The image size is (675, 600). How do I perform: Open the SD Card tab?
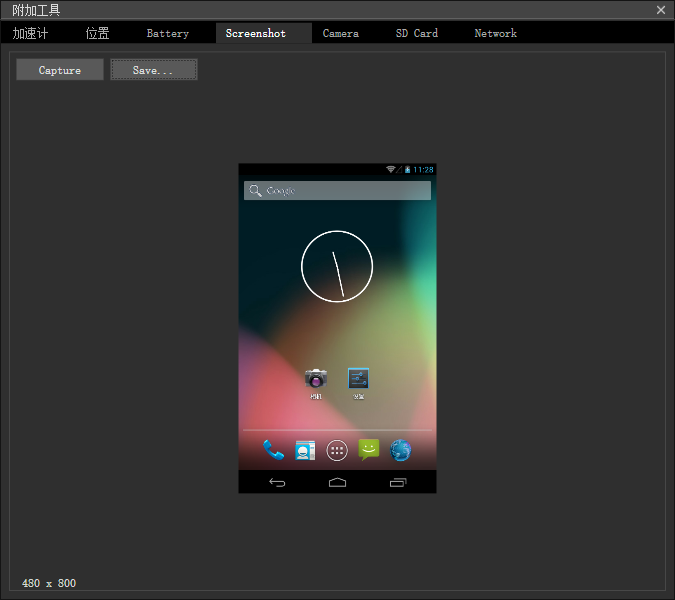click(417, 33)
